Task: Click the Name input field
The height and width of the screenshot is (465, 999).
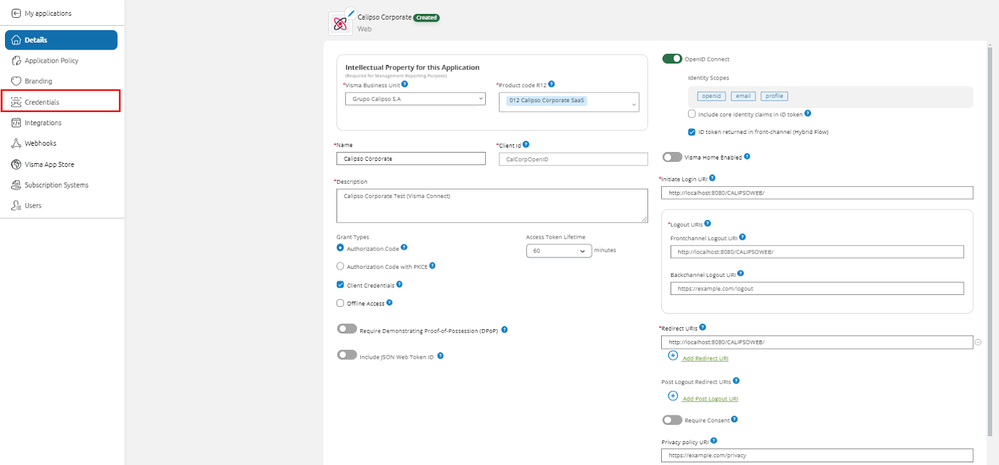Action: click(411, 159)
